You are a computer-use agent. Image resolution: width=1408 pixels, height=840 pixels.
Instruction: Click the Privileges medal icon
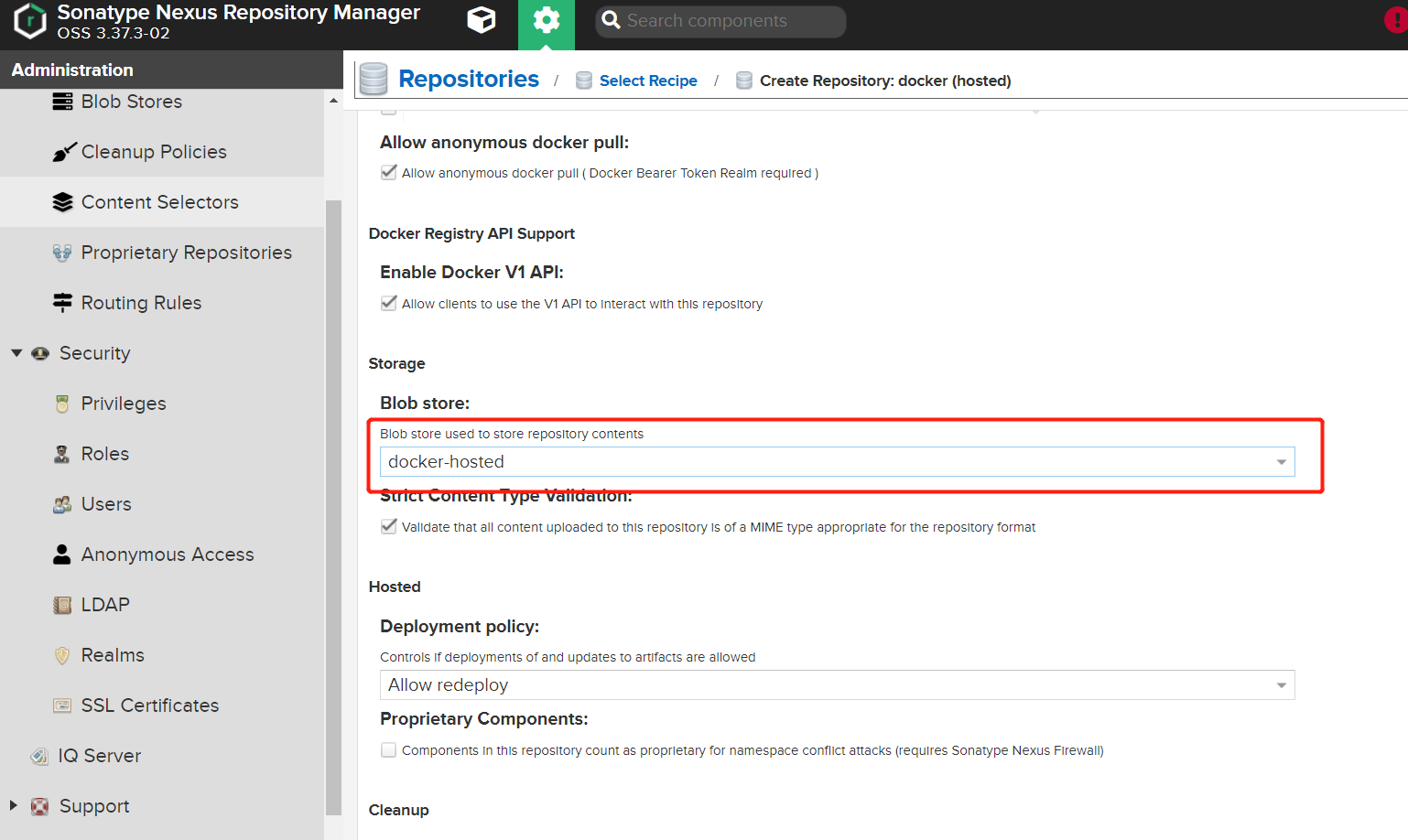(62, 404)
